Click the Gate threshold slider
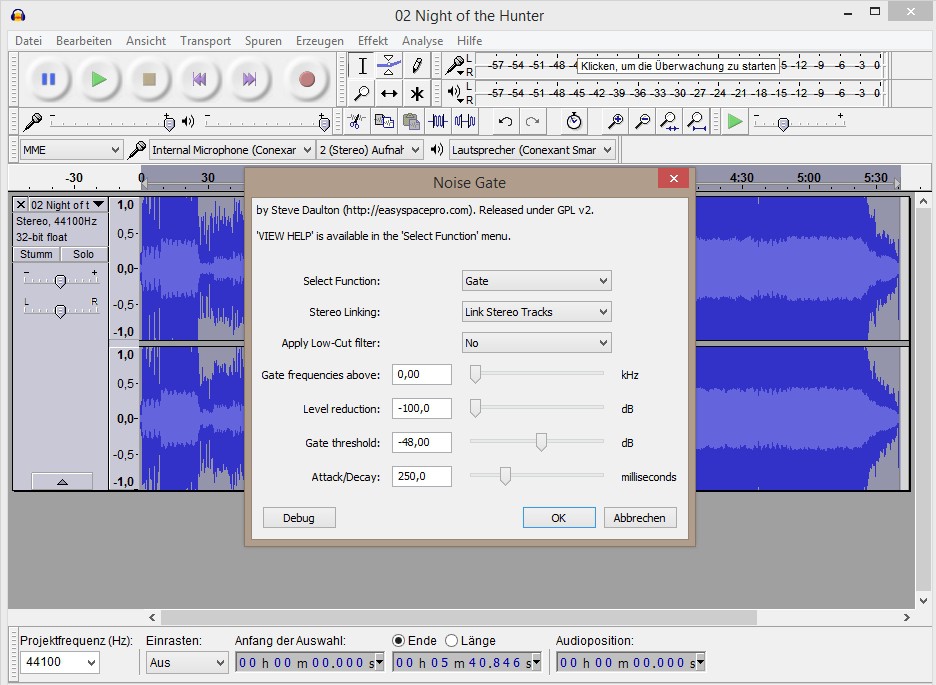Image resolution: width=936 pixels, height=685 pixels. coord(541,442)
